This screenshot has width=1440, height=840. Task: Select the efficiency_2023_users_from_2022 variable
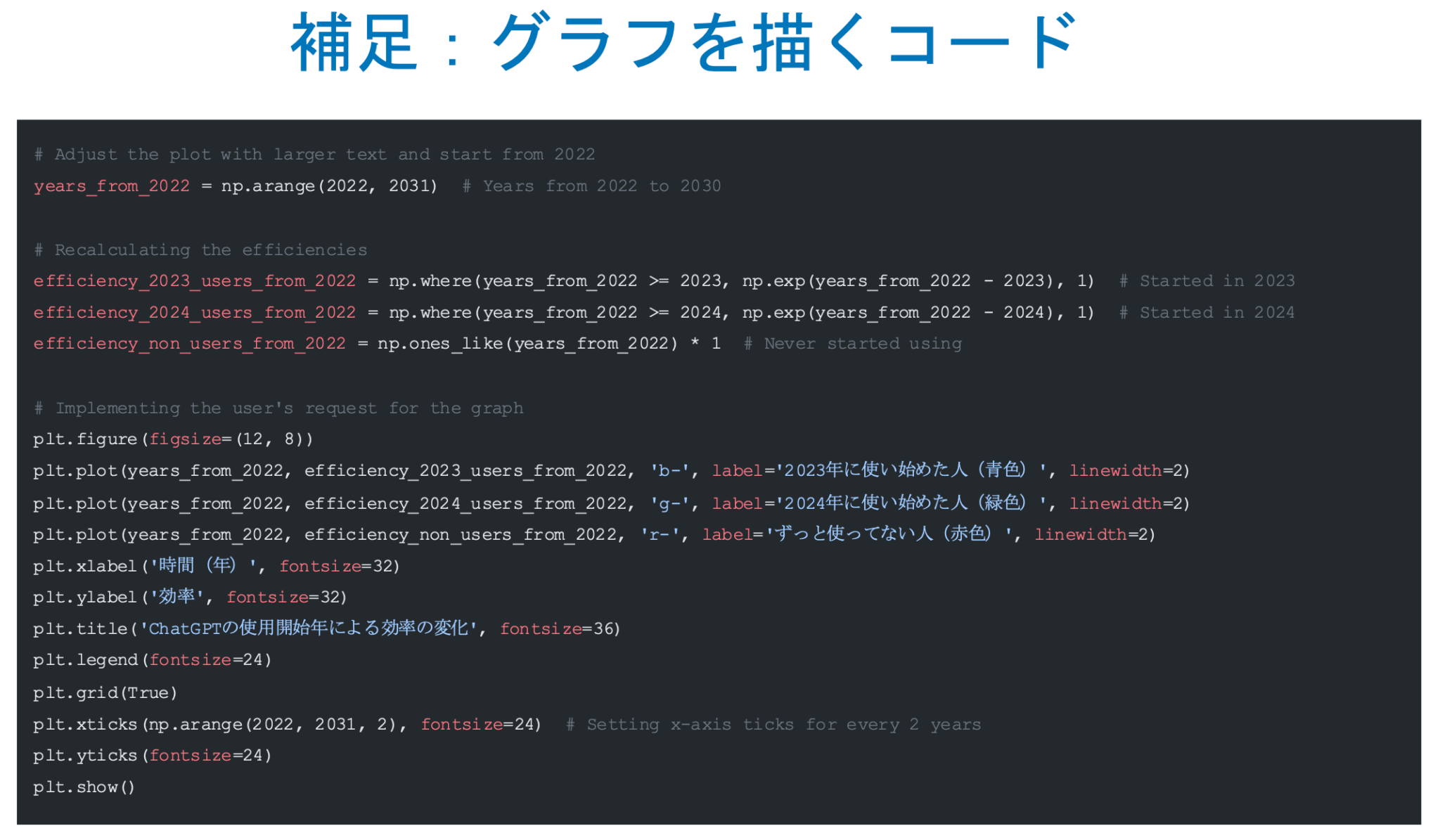(x=194, y=280)
